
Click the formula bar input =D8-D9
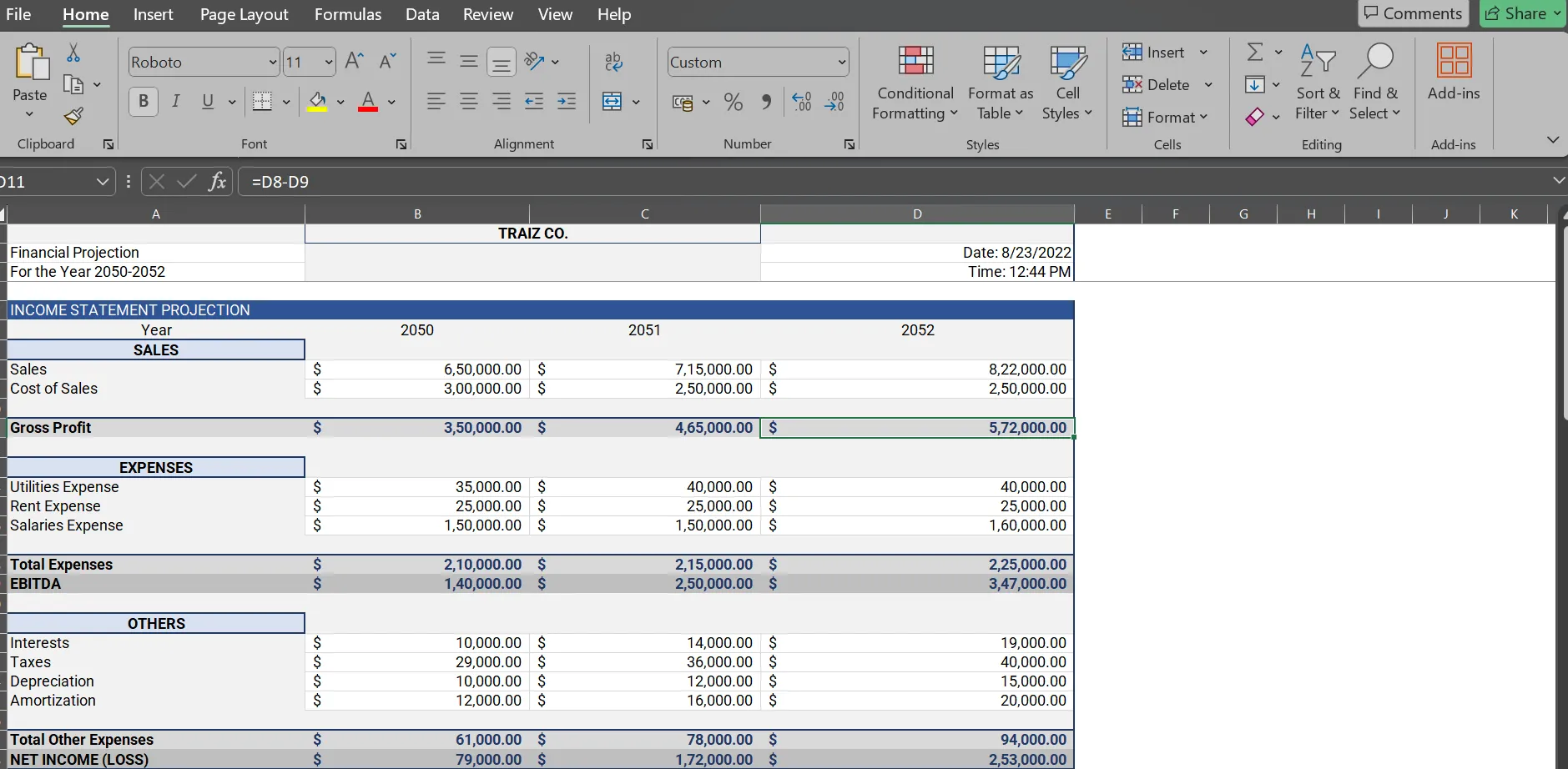click(893, 181)
